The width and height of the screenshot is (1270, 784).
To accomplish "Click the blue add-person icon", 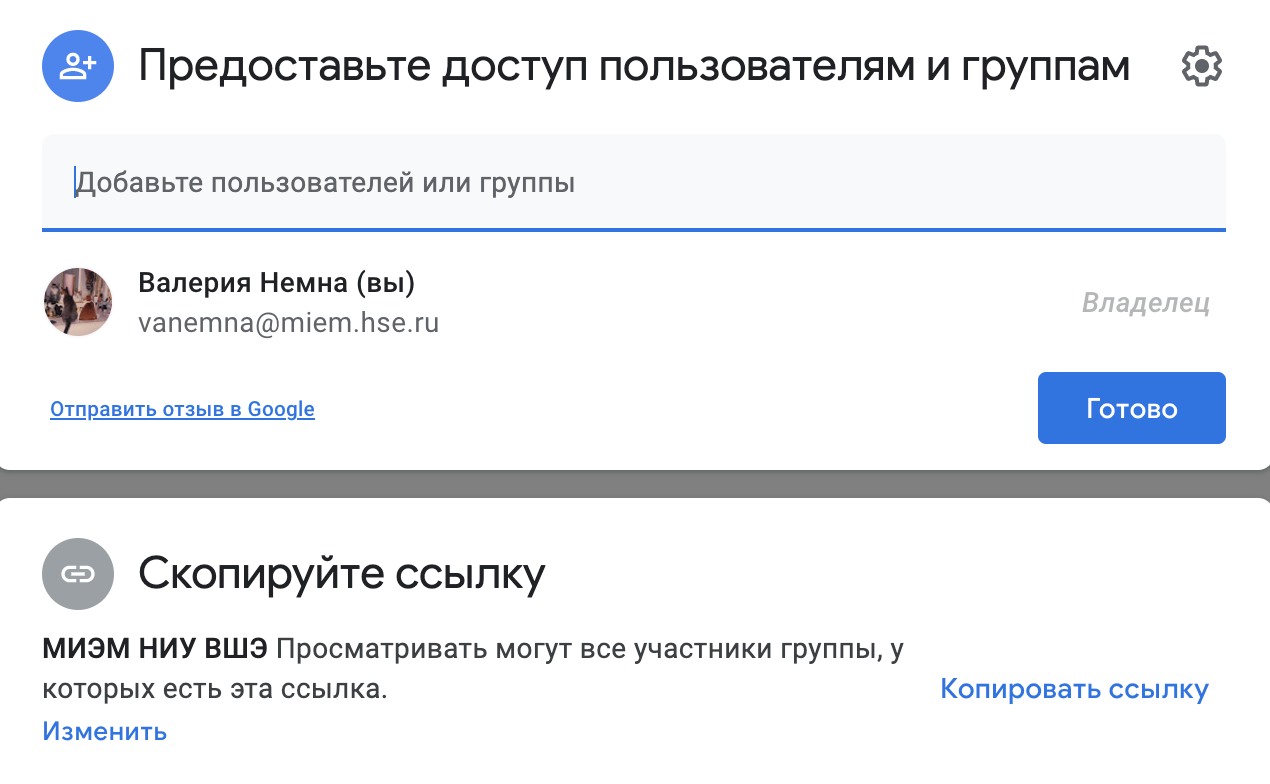I will (77, 66).
